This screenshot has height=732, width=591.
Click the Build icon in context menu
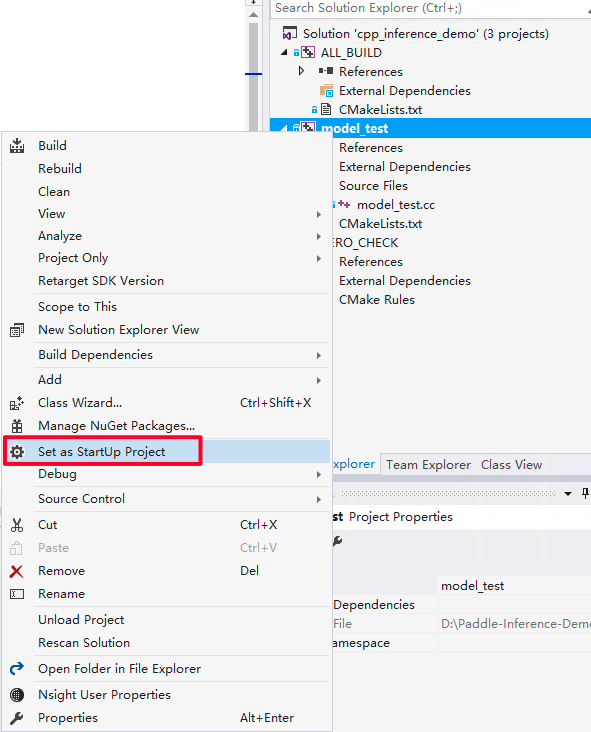point(17,146)
